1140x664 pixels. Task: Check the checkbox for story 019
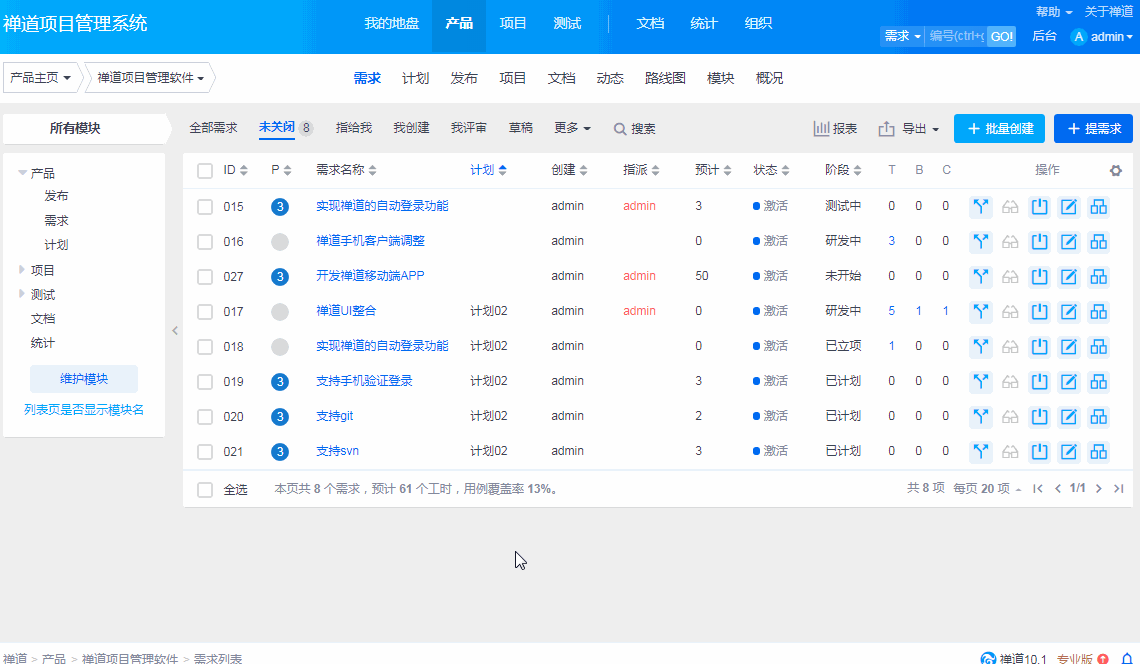click(205, 381)
